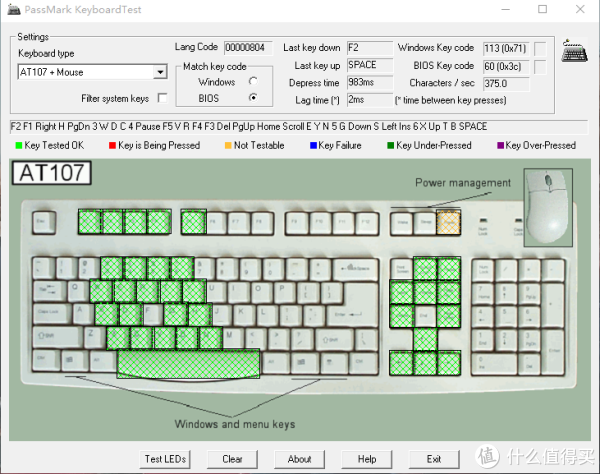Select the BIOS match key code radio

pyautogui.click(x=253, y=98)
